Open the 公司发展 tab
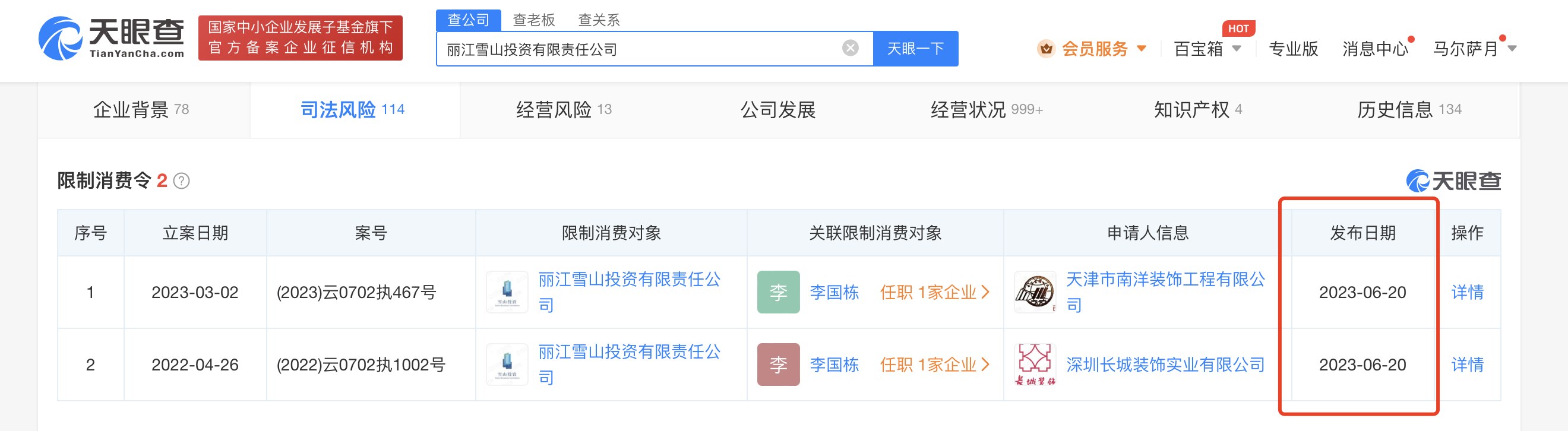This screenshot has height=431, width=1568. click(x=777, y=110)
